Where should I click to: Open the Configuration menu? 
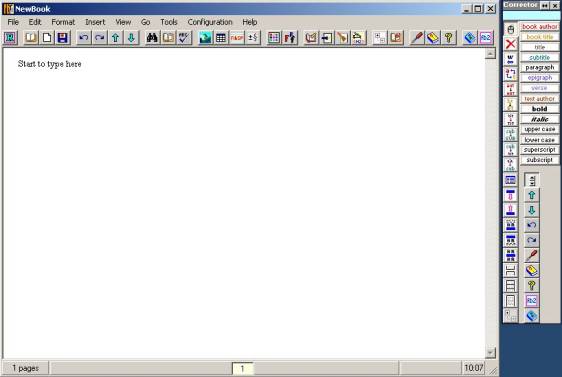(x=210, y=22)
